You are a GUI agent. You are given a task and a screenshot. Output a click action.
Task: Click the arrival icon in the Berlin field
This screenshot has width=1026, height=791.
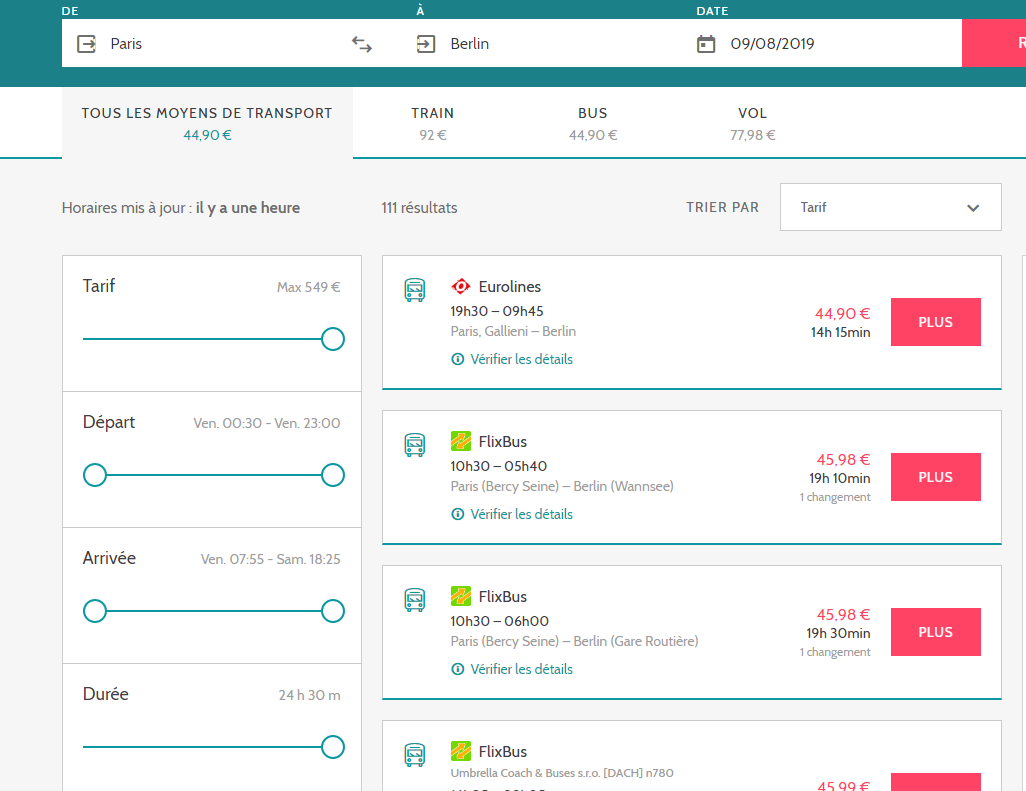pos(426,44)
